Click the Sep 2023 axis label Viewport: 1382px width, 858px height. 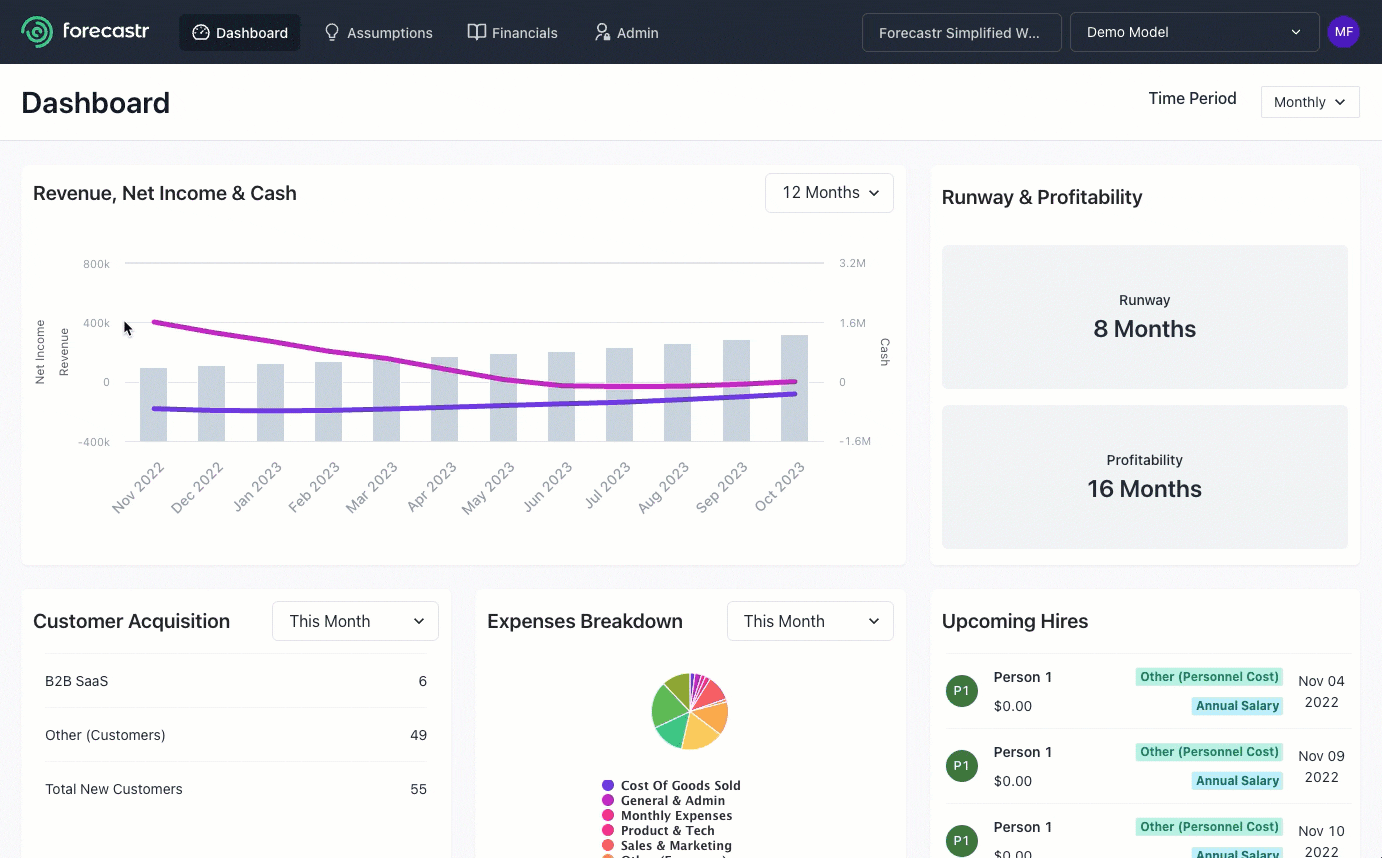tap(722, 488)
